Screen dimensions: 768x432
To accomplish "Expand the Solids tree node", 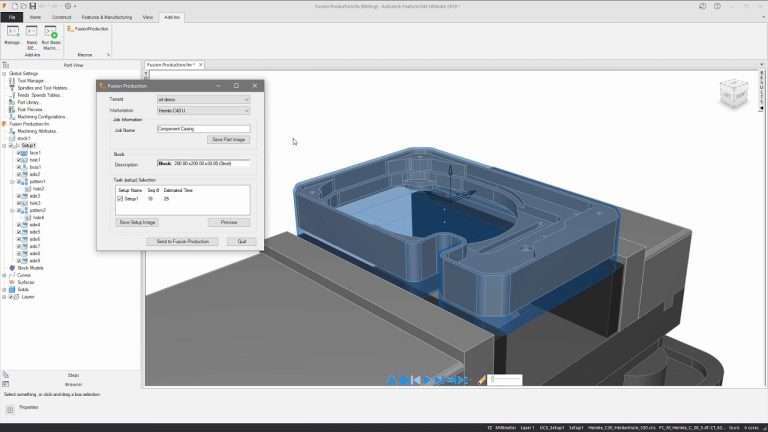I will point(4,289).
